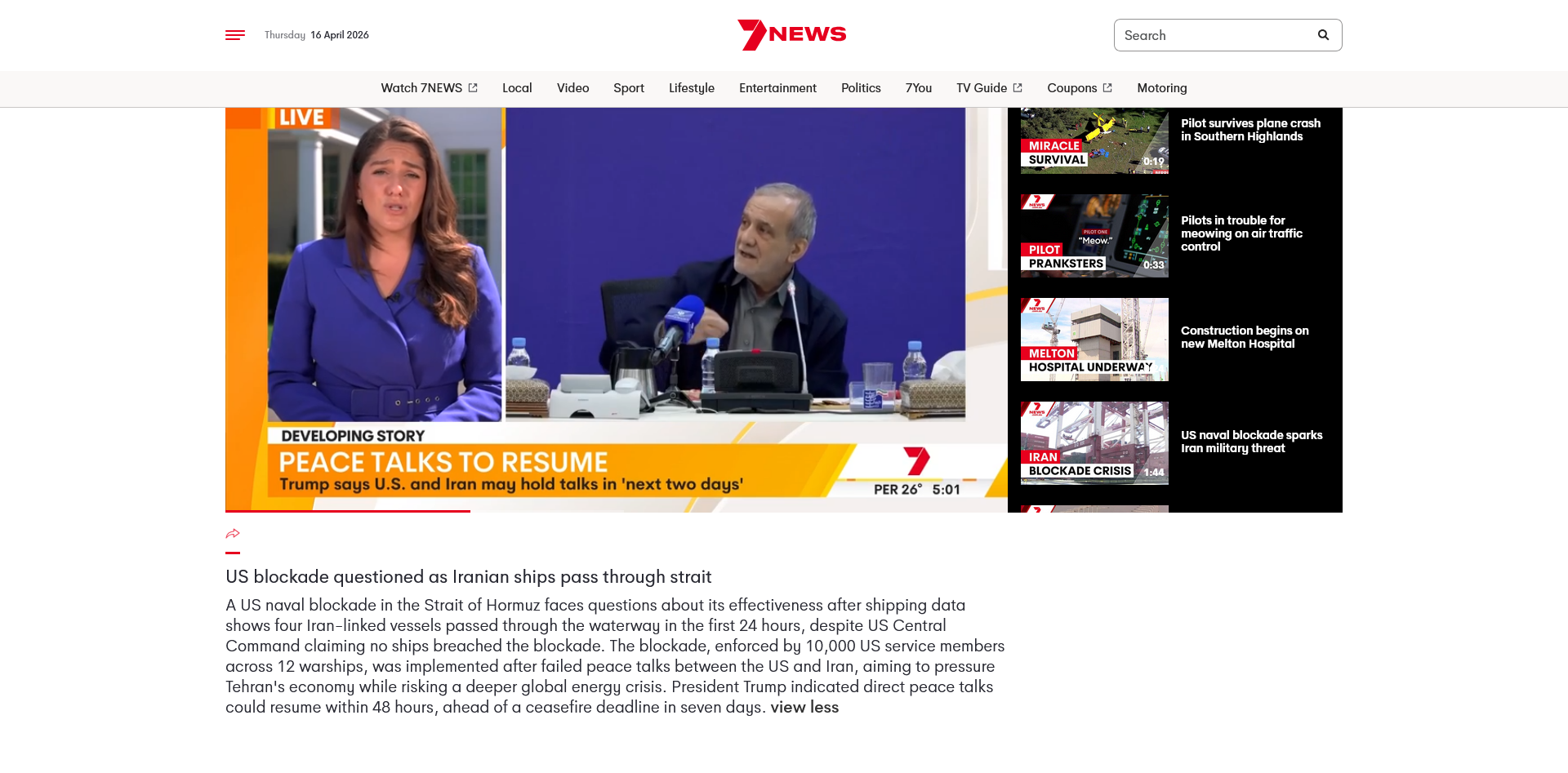Click the 7NEWS logo
The width and height of the screenshot is (1568, 773).
(791, 35)
